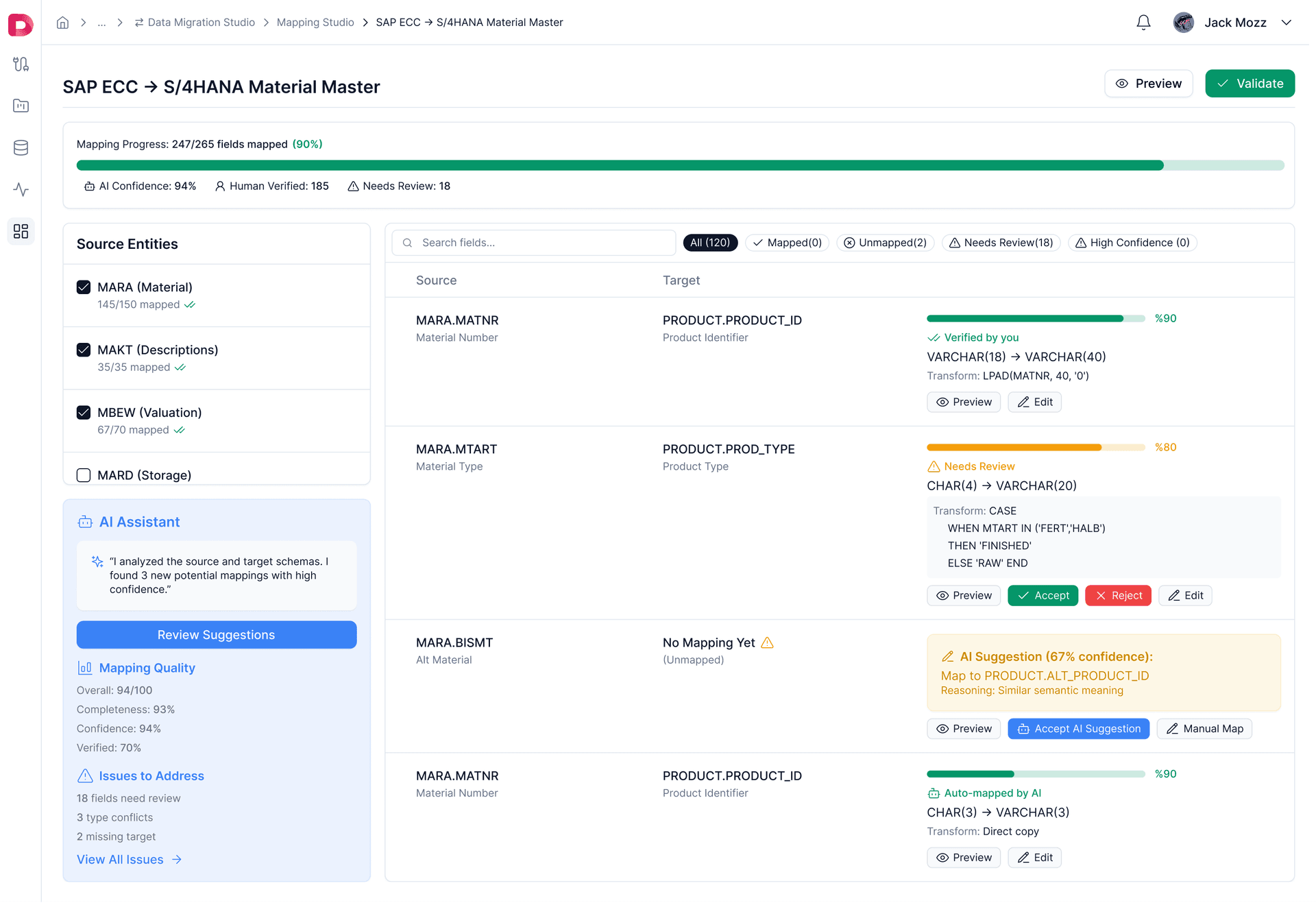
Task: Preview the verified MARA.MATNR mapping
Action: pyautogui.click(x=964, y=402)
